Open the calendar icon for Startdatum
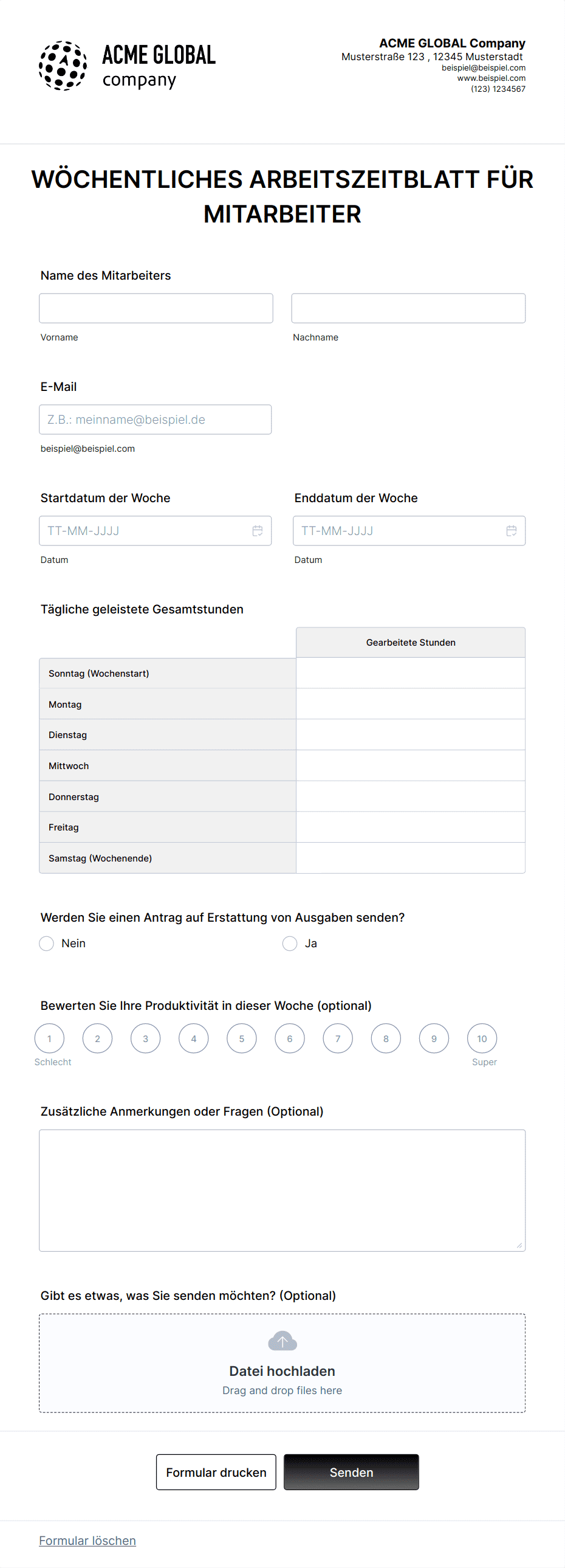 click(x=257, y=531)
